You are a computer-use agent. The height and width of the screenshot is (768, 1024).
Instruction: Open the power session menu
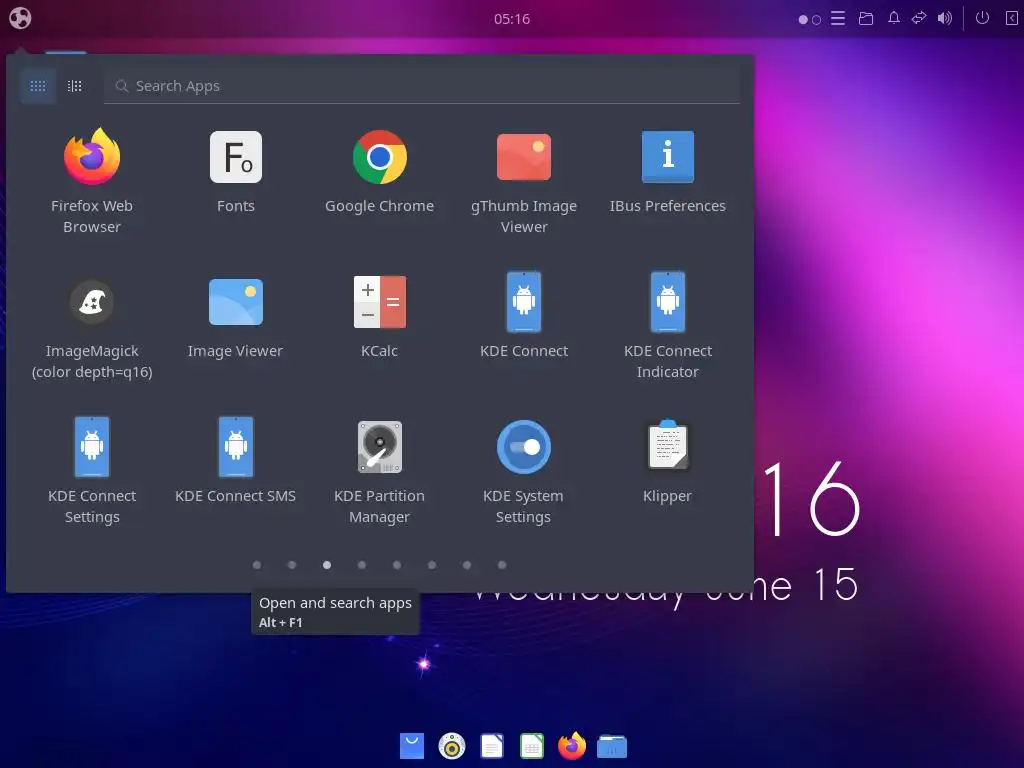pyautogui.click(x=982, y=18)
